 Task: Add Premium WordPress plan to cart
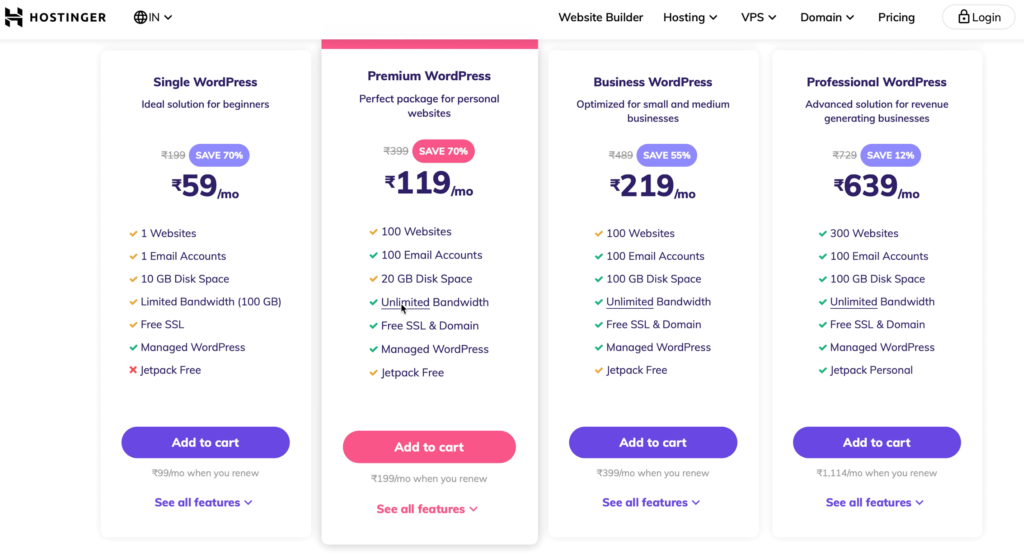pos(429,447)
